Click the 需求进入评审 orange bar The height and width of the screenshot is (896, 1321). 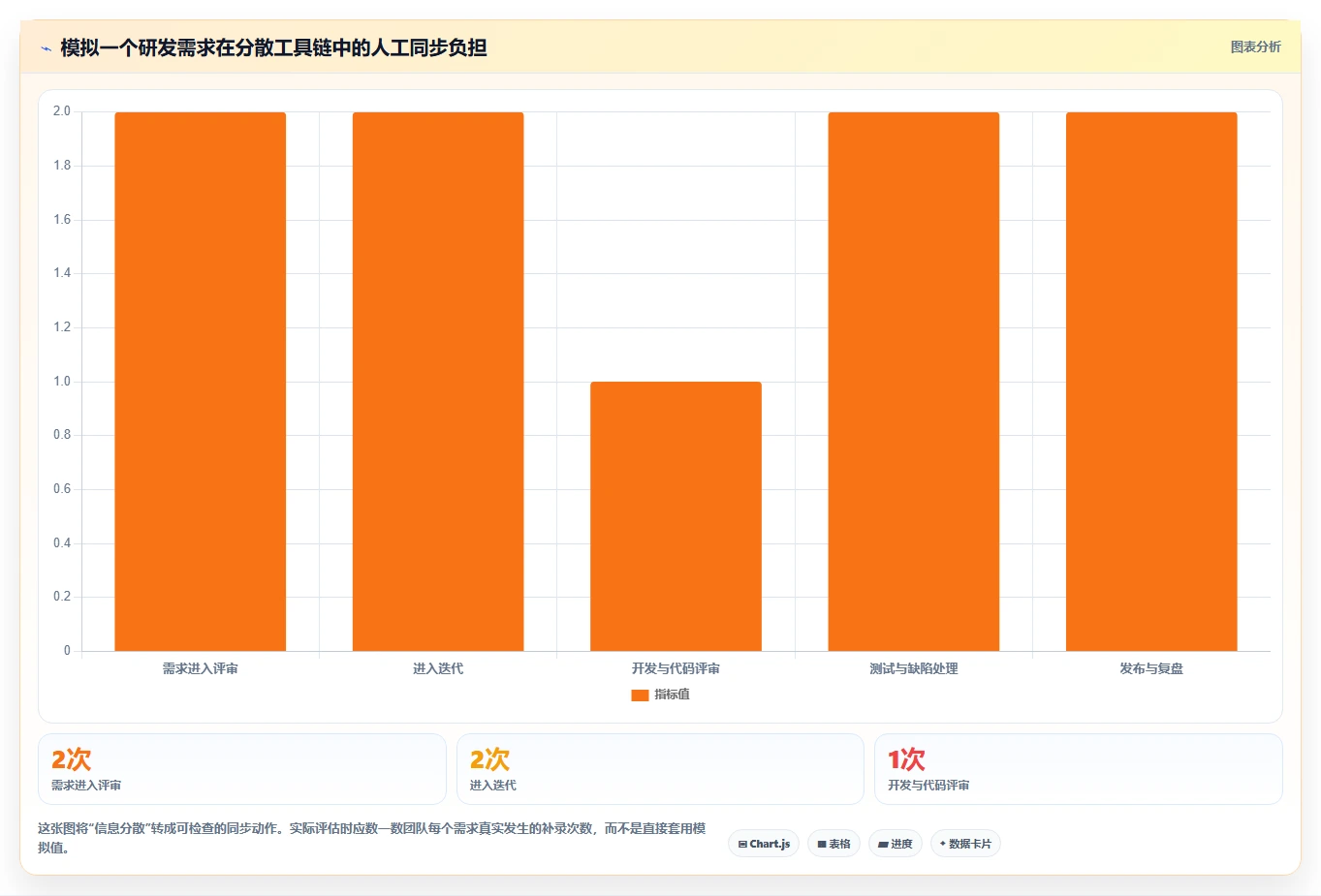coord(201,382)
